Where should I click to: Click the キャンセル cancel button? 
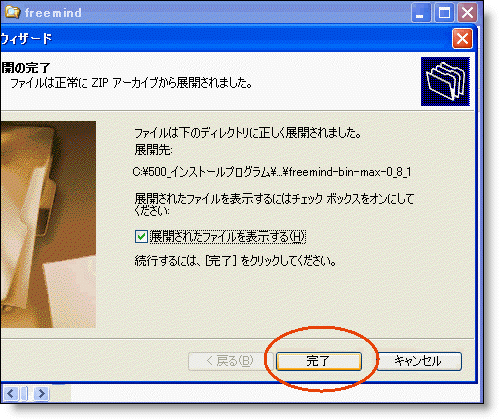click(x=419, y=361)
